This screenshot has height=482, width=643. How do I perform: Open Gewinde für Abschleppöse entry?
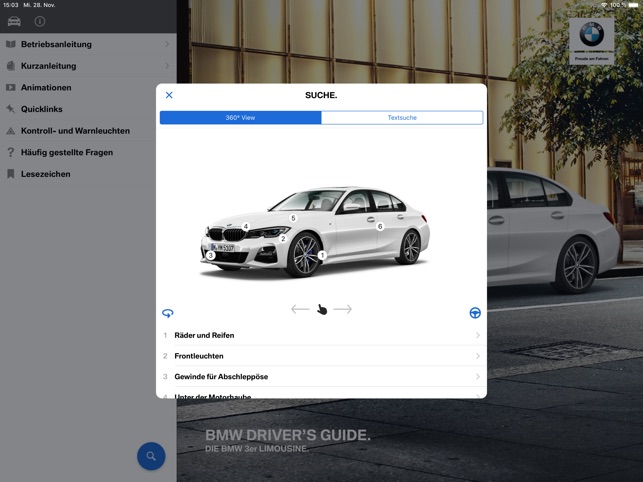[x=322, y=377]
